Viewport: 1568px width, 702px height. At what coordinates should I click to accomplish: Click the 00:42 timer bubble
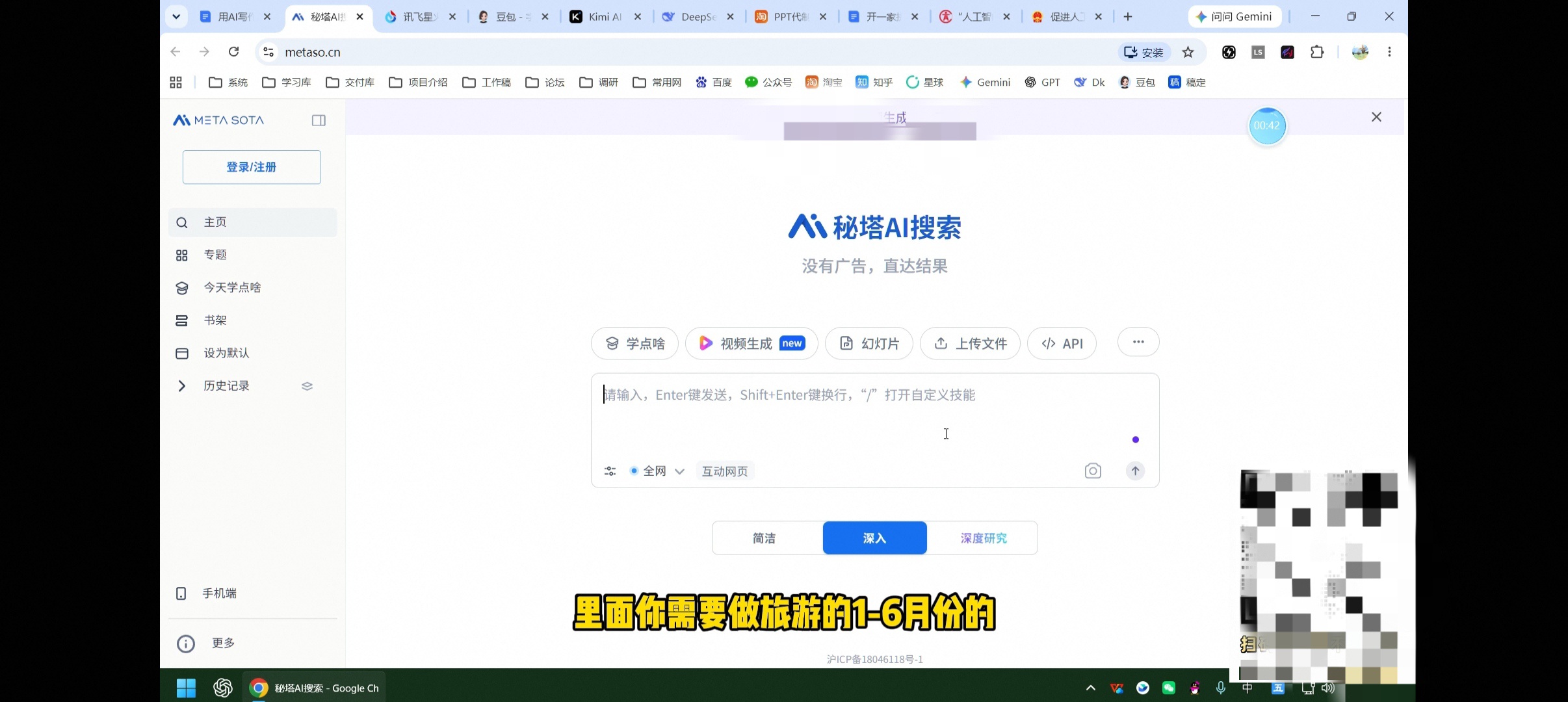[1267, 126]
